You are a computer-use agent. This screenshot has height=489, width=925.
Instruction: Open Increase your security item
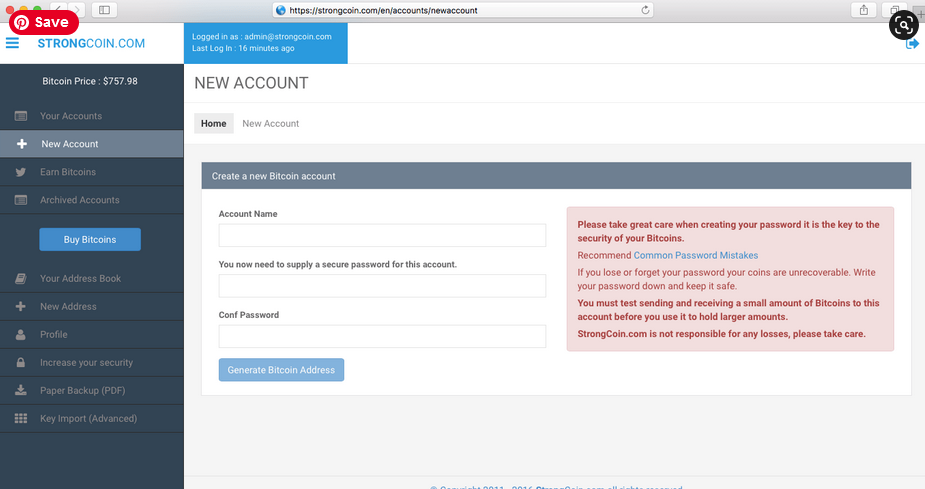coord(91,363)
